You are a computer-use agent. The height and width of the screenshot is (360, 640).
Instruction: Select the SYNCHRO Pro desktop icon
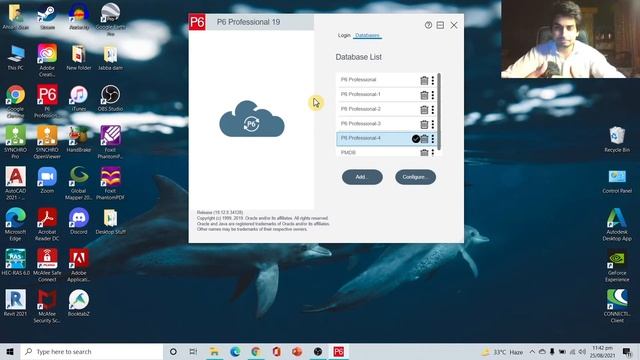[x=16, y=142]
